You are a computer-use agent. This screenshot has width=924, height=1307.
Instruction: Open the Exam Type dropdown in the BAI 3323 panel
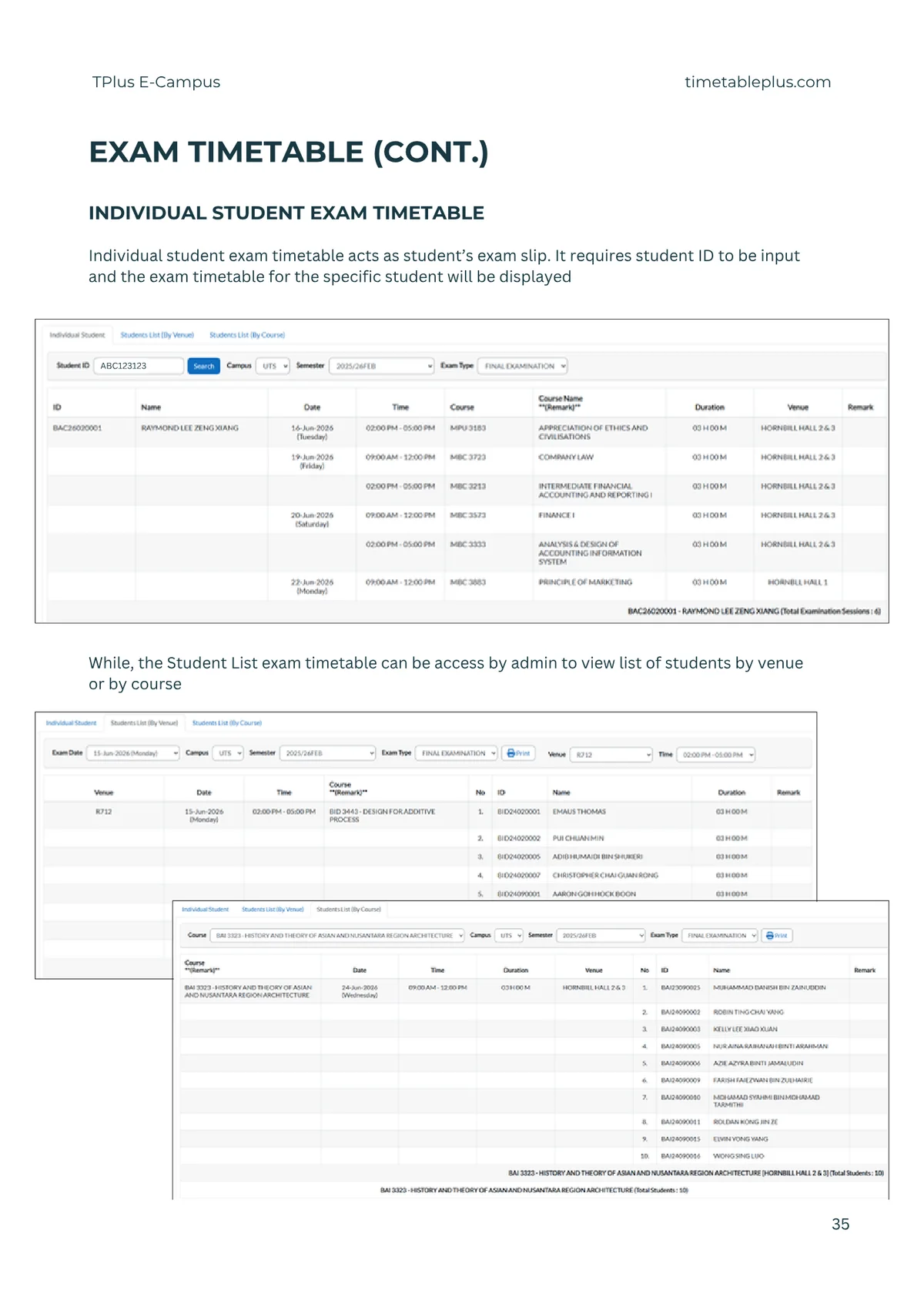point(721,935)
